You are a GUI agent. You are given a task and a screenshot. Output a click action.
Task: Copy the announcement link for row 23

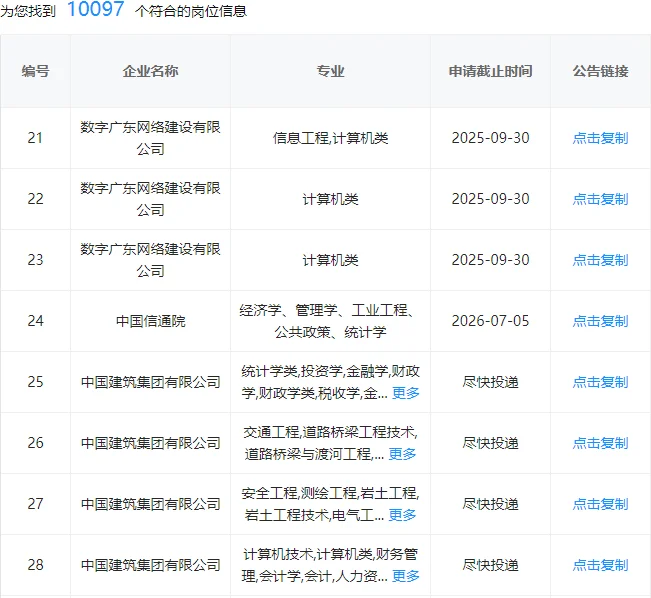pyautogui.click(x=600, y=260)
